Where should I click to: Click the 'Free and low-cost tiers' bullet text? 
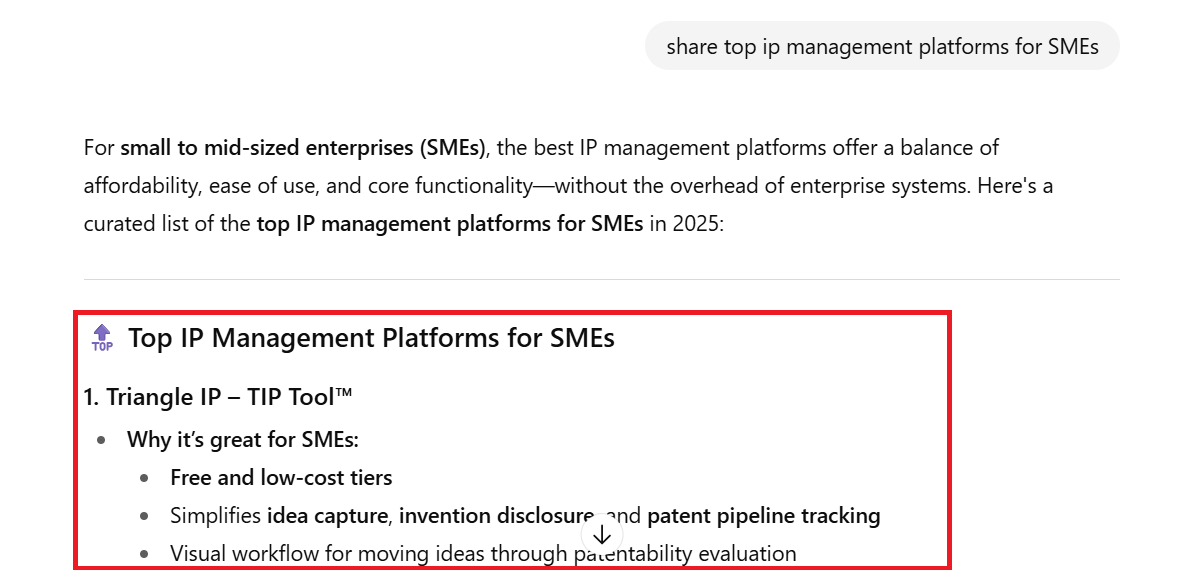[281, 477]
